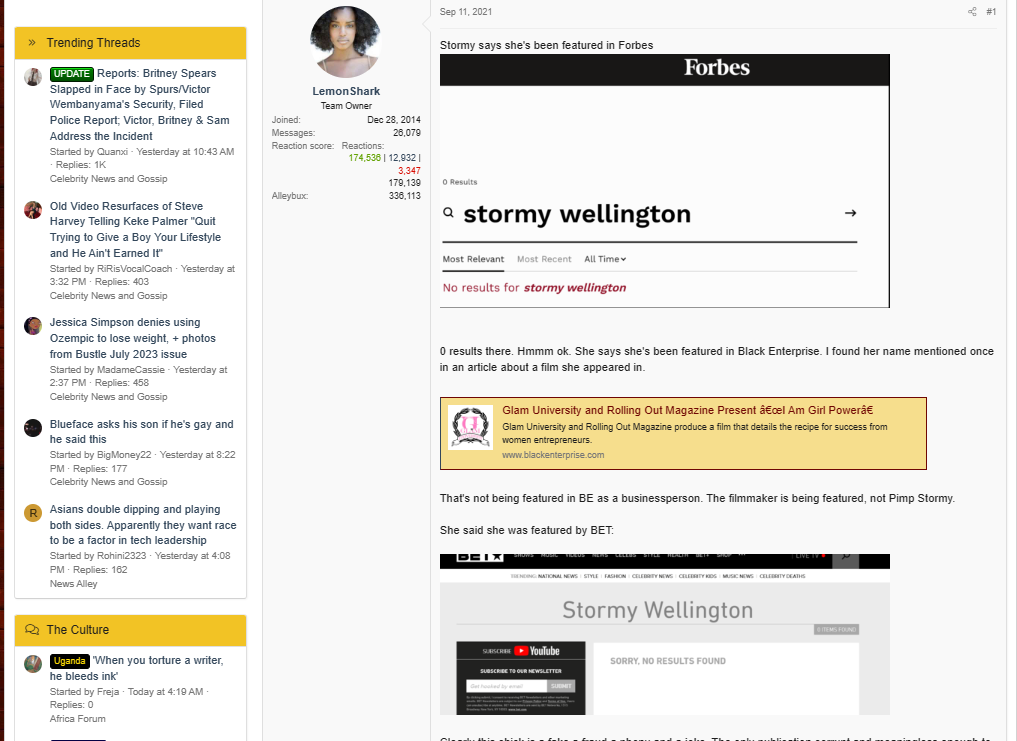Open Steve Harvey Keke Palmer thread
Screen dimensions: 1017x741
136,230
